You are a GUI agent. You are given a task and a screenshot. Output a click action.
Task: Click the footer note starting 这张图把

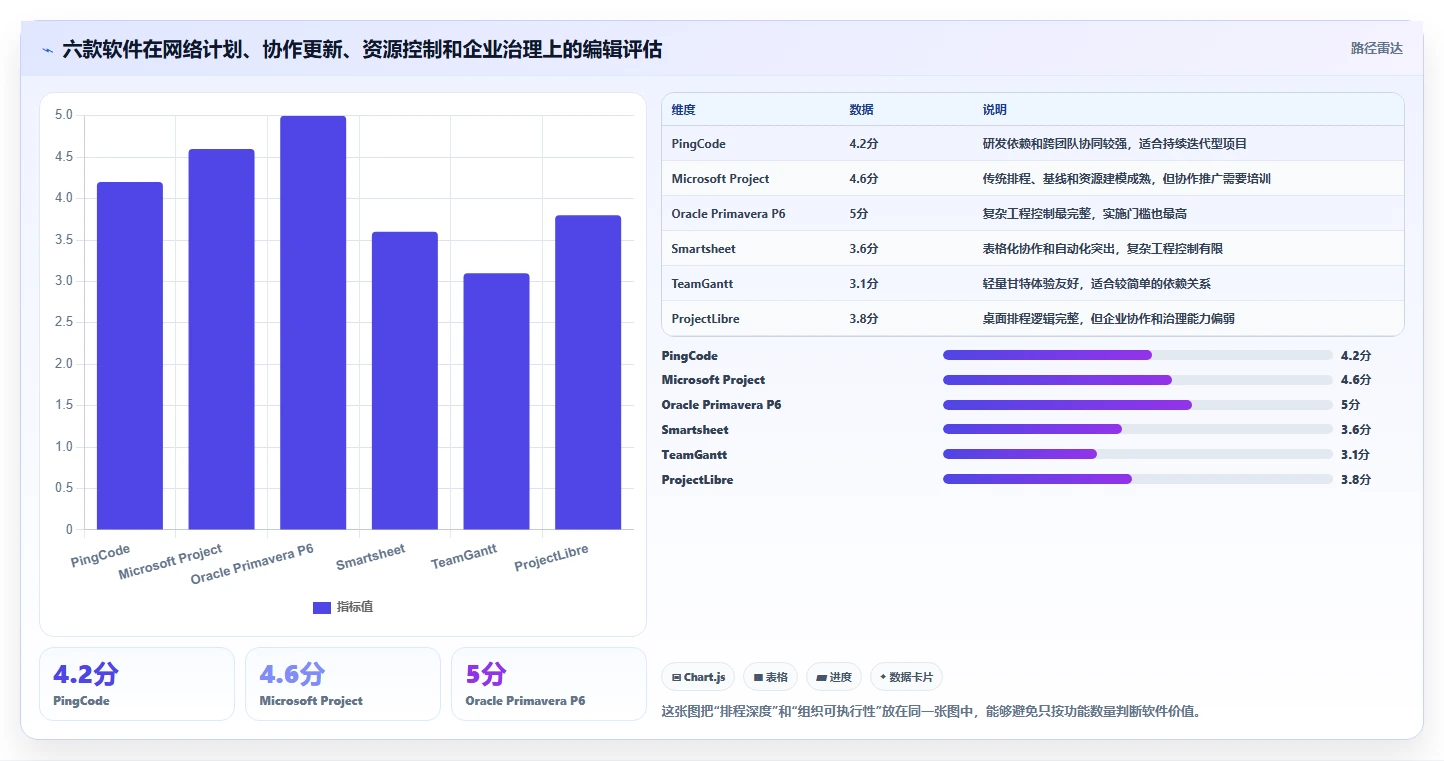(931, 712)
